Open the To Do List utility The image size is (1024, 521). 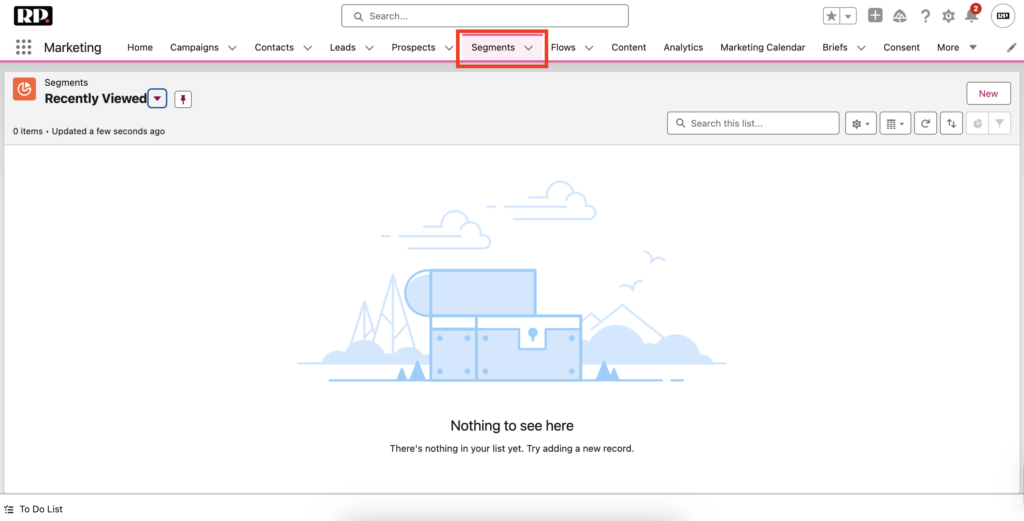click(34, 509)
